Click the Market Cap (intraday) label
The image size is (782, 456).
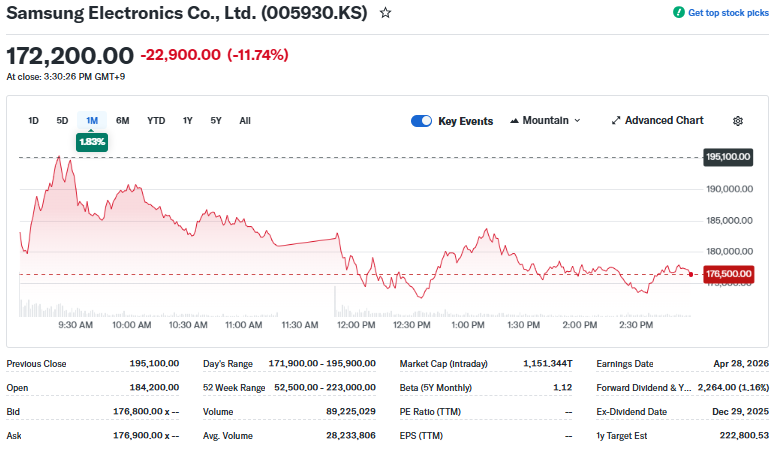pos(443,364)
